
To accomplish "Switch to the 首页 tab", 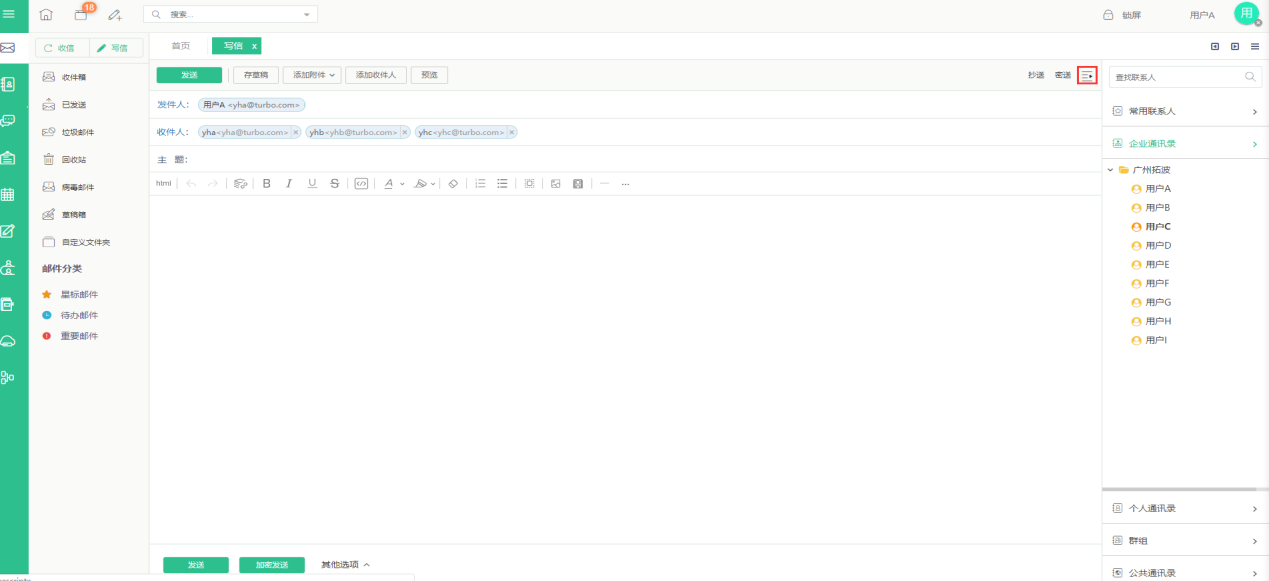I will [180, 46].
